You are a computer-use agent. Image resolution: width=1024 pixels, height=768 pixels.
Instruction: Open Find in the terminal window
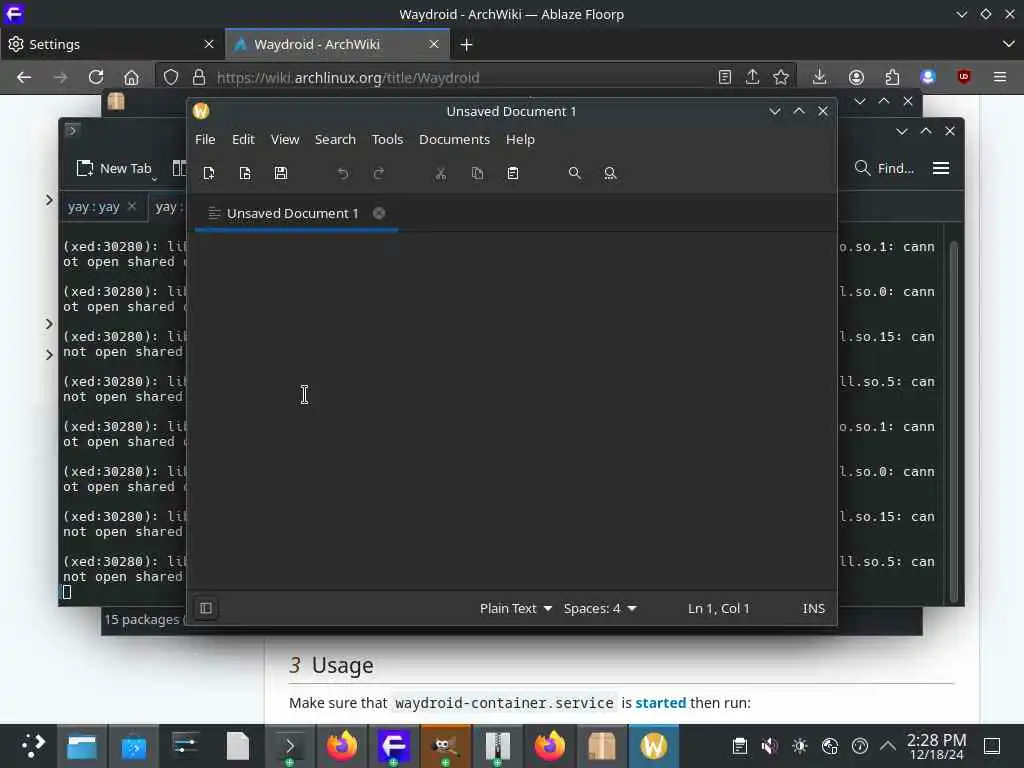click(884, 168)
